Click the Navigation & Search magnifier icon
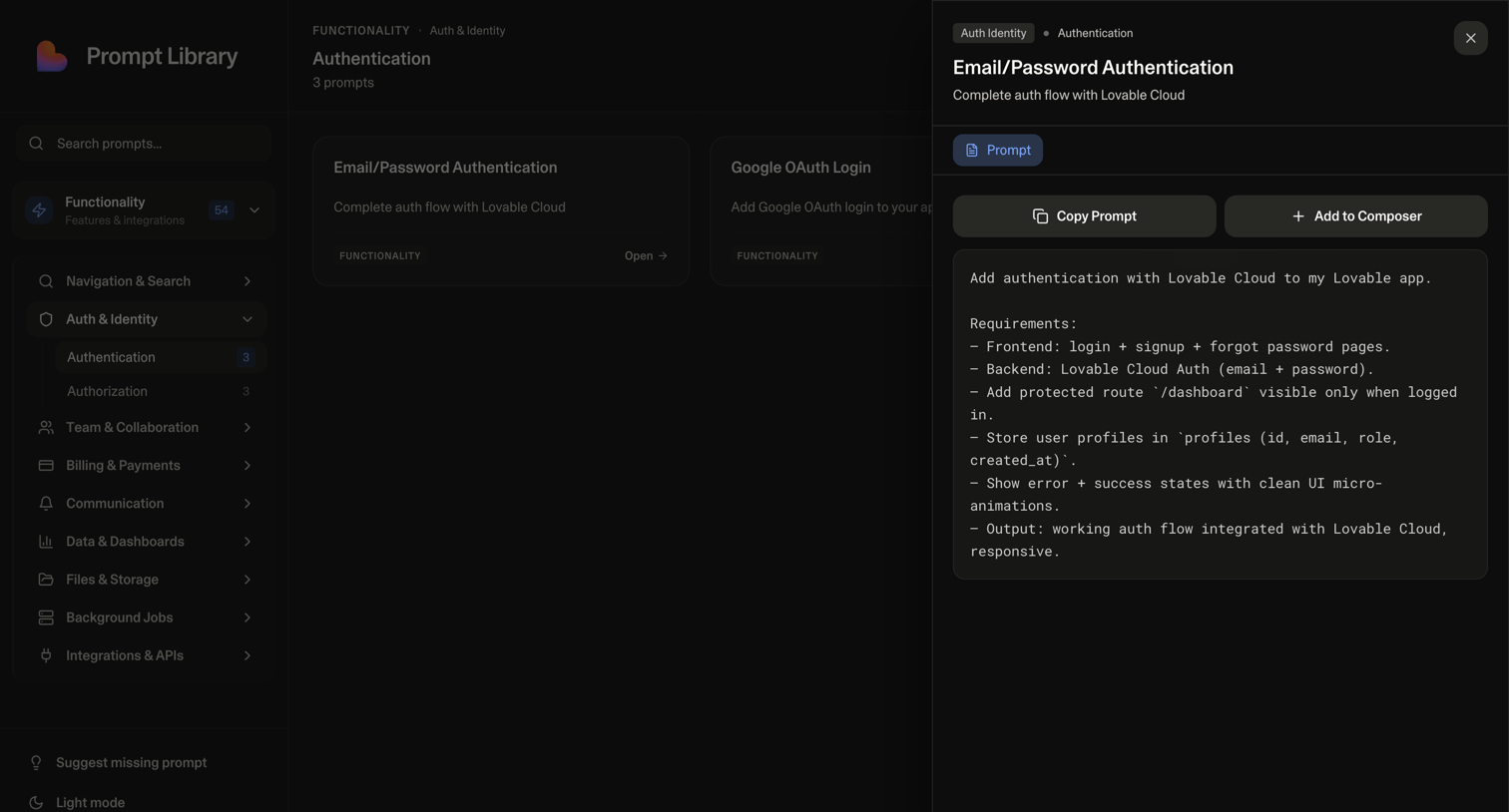The height and width of the screenshot is (812, 1509). point(46,281)
